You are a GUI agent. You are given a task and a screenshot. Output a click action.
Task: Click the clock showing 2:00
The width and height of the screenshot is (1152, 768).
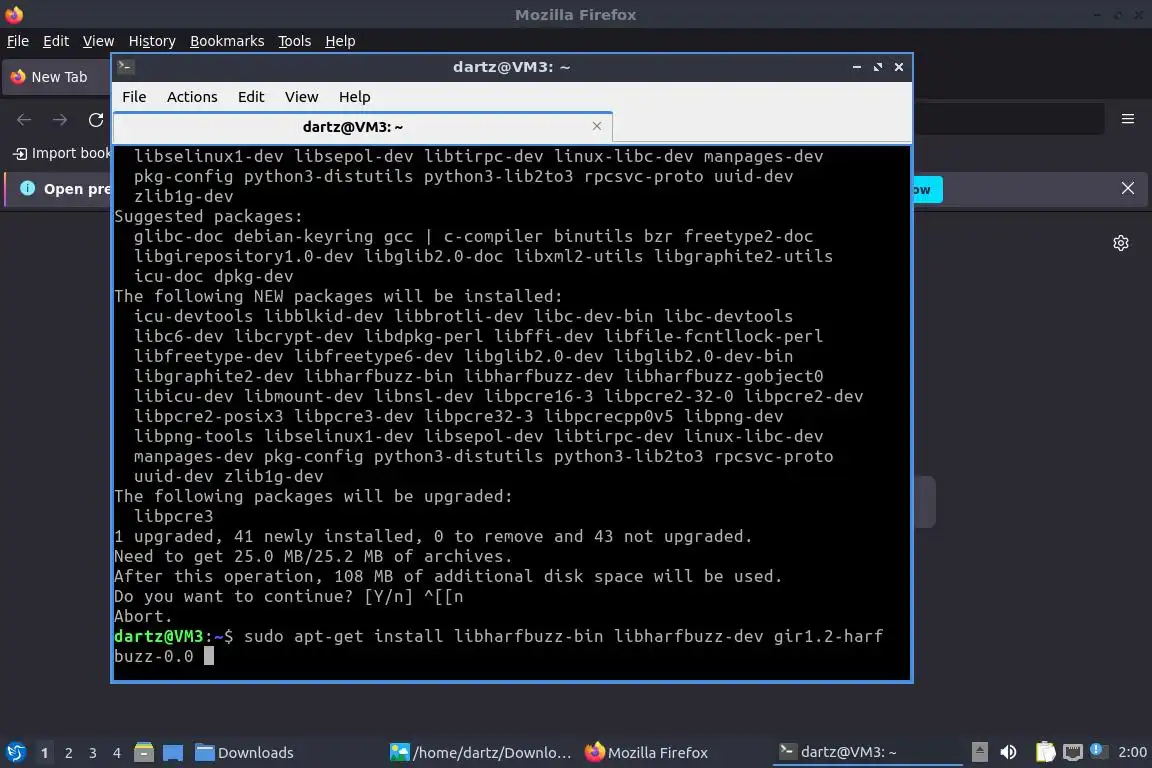click(x=1132, y=752)
